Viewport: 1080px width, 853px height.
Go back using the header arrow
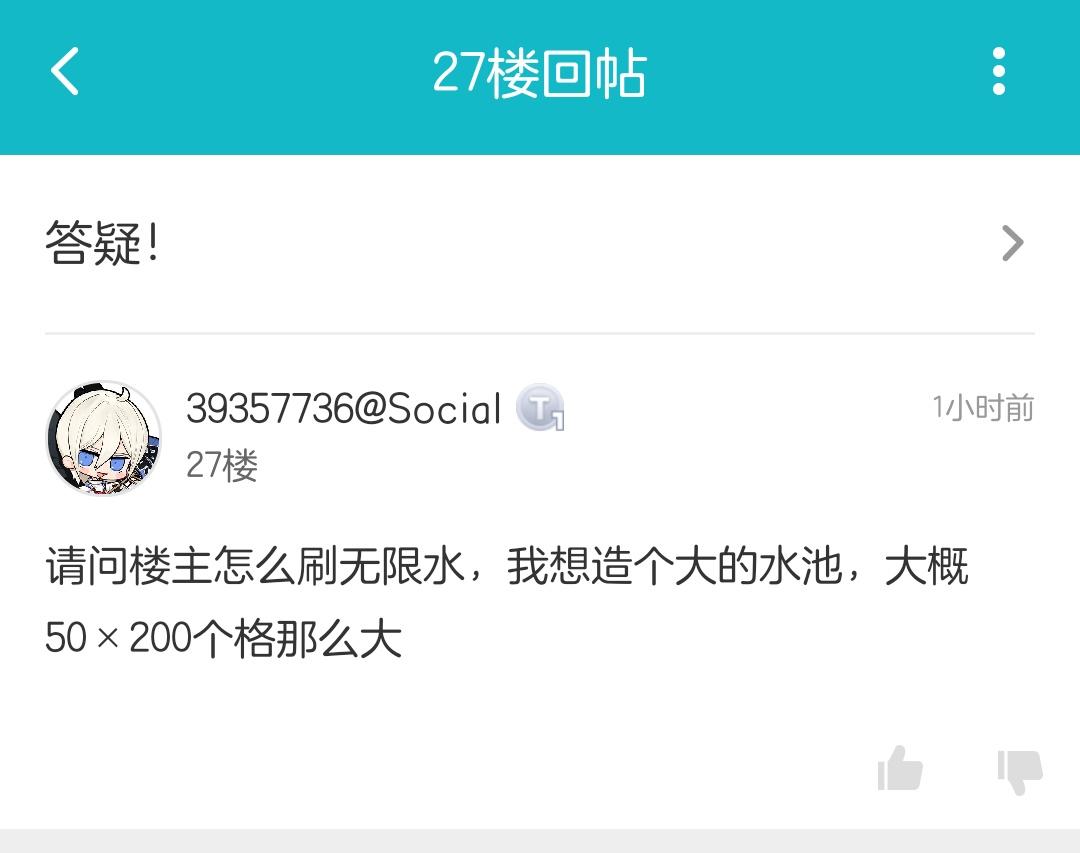pyautogui.click(x=65, y=71)
